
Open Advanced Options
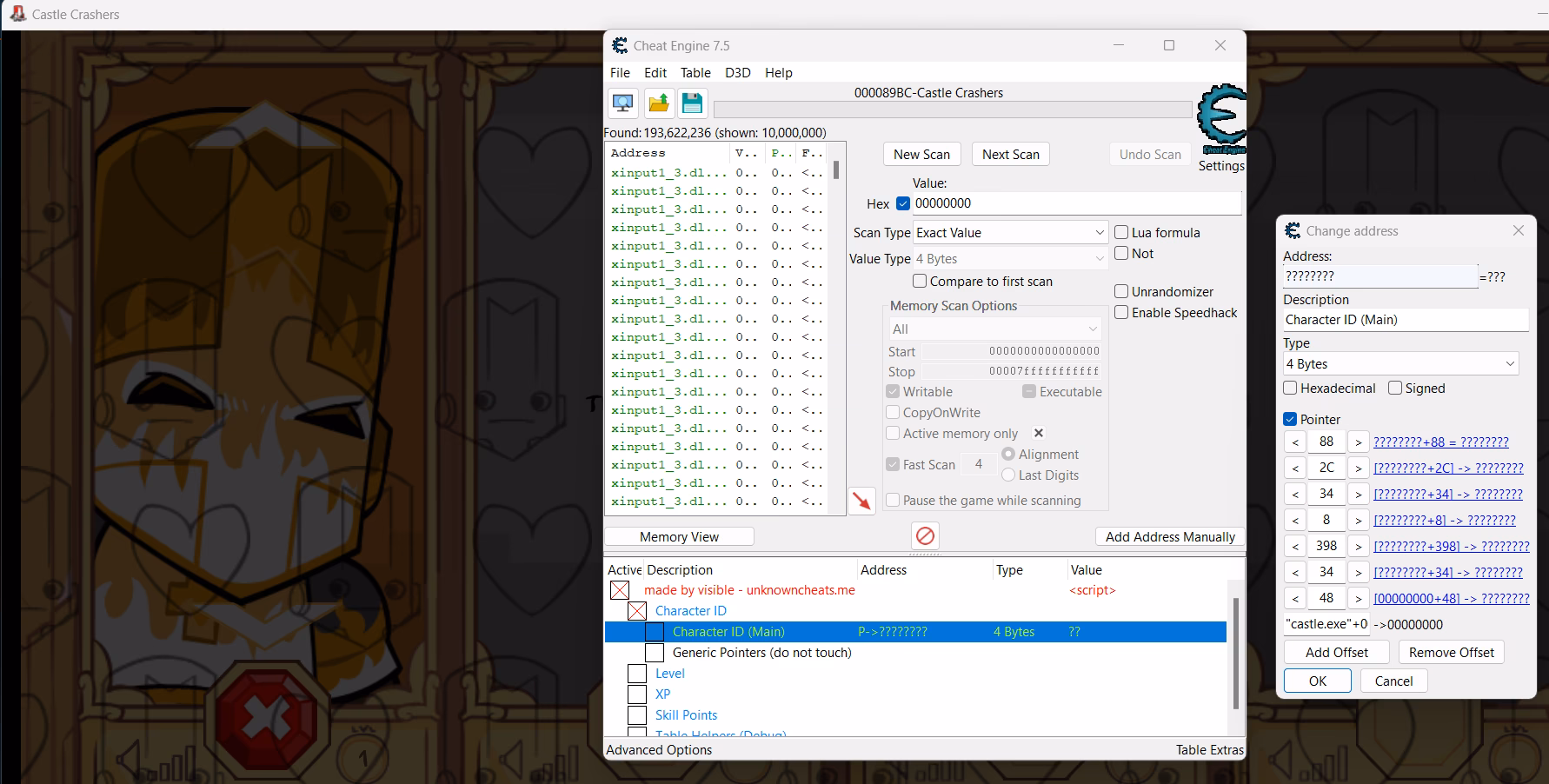point(659,749)
